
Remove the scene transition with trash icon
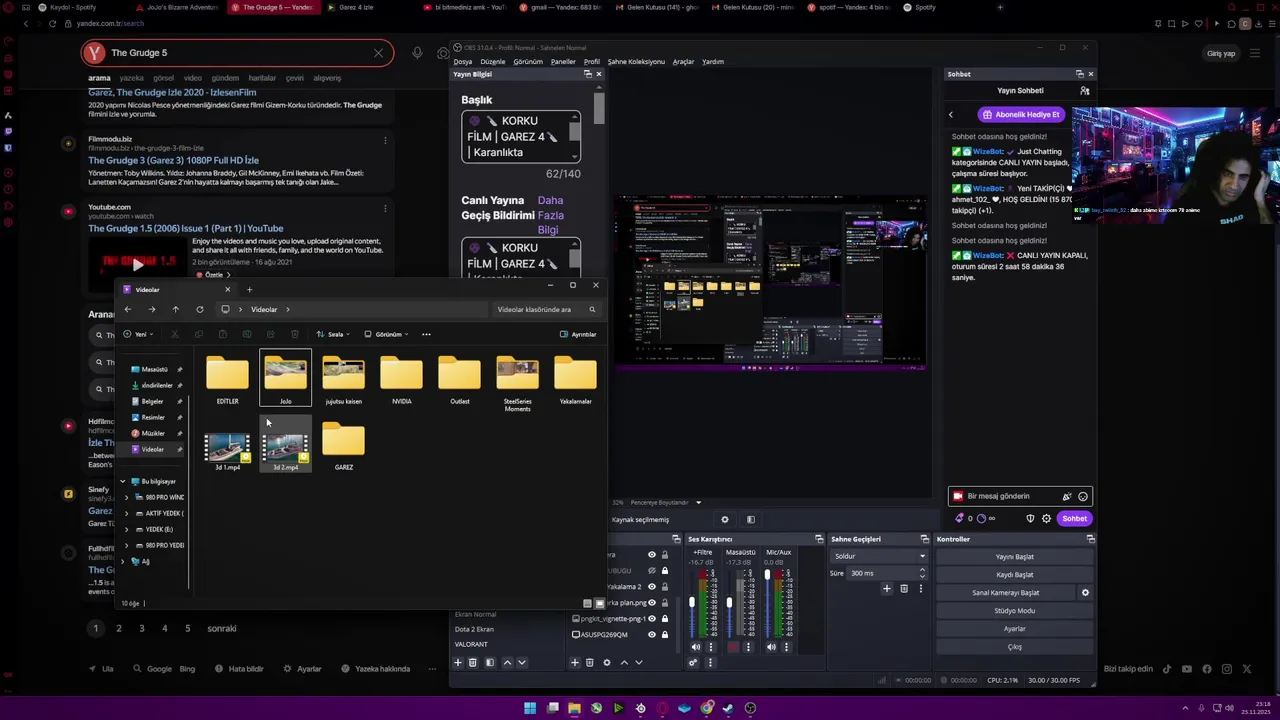[904, 588]
